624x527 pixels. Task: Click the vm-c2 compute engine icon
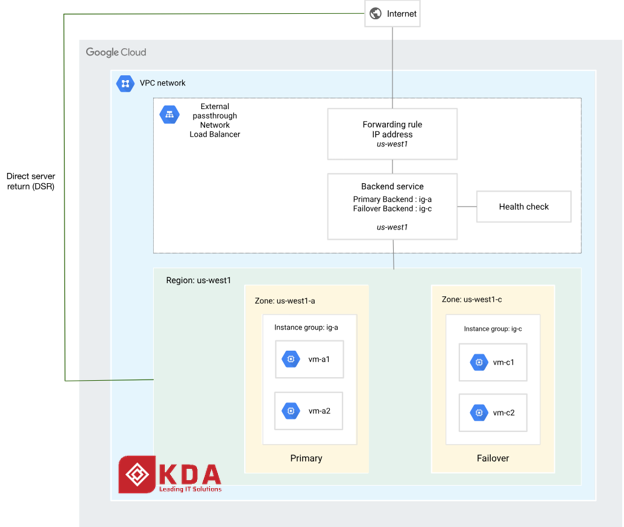click(x=479, y=413)
